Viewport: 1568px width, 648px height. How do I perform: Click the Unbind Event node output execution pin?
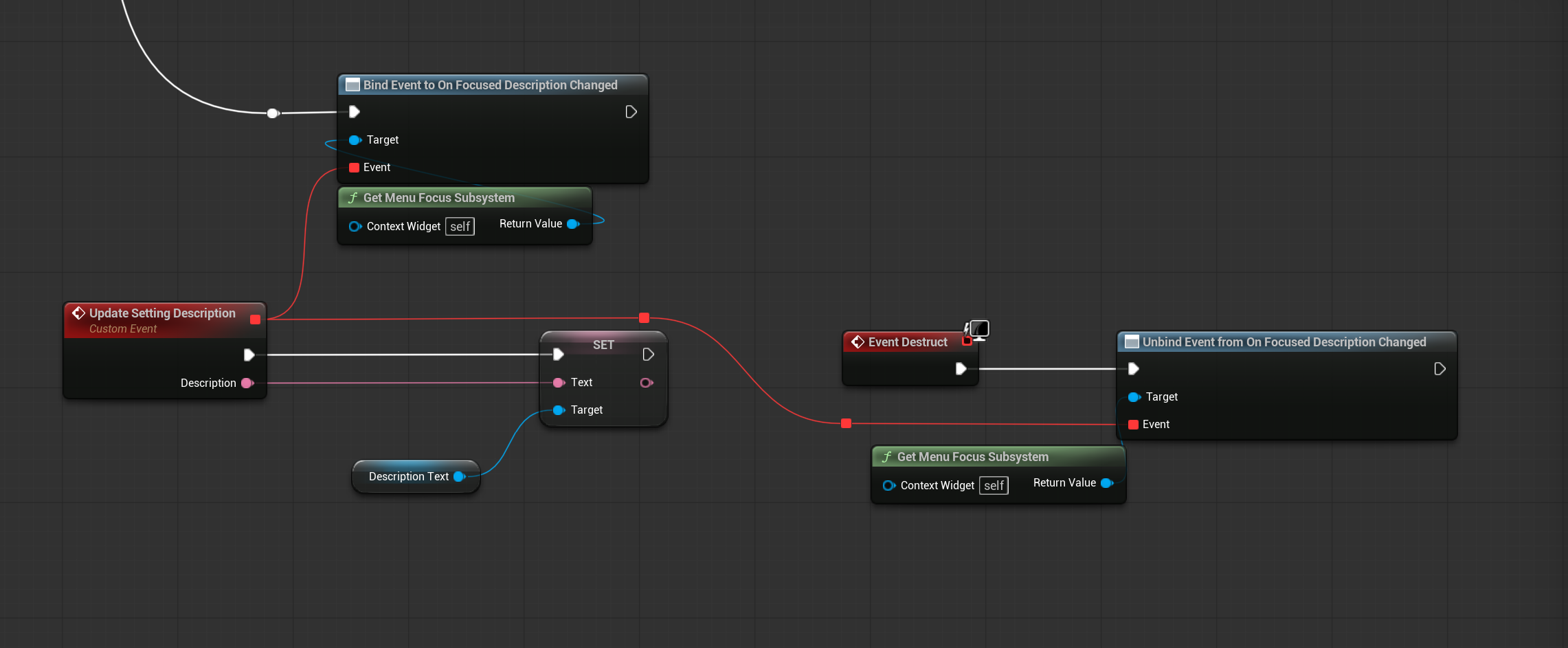(1440, 369)
